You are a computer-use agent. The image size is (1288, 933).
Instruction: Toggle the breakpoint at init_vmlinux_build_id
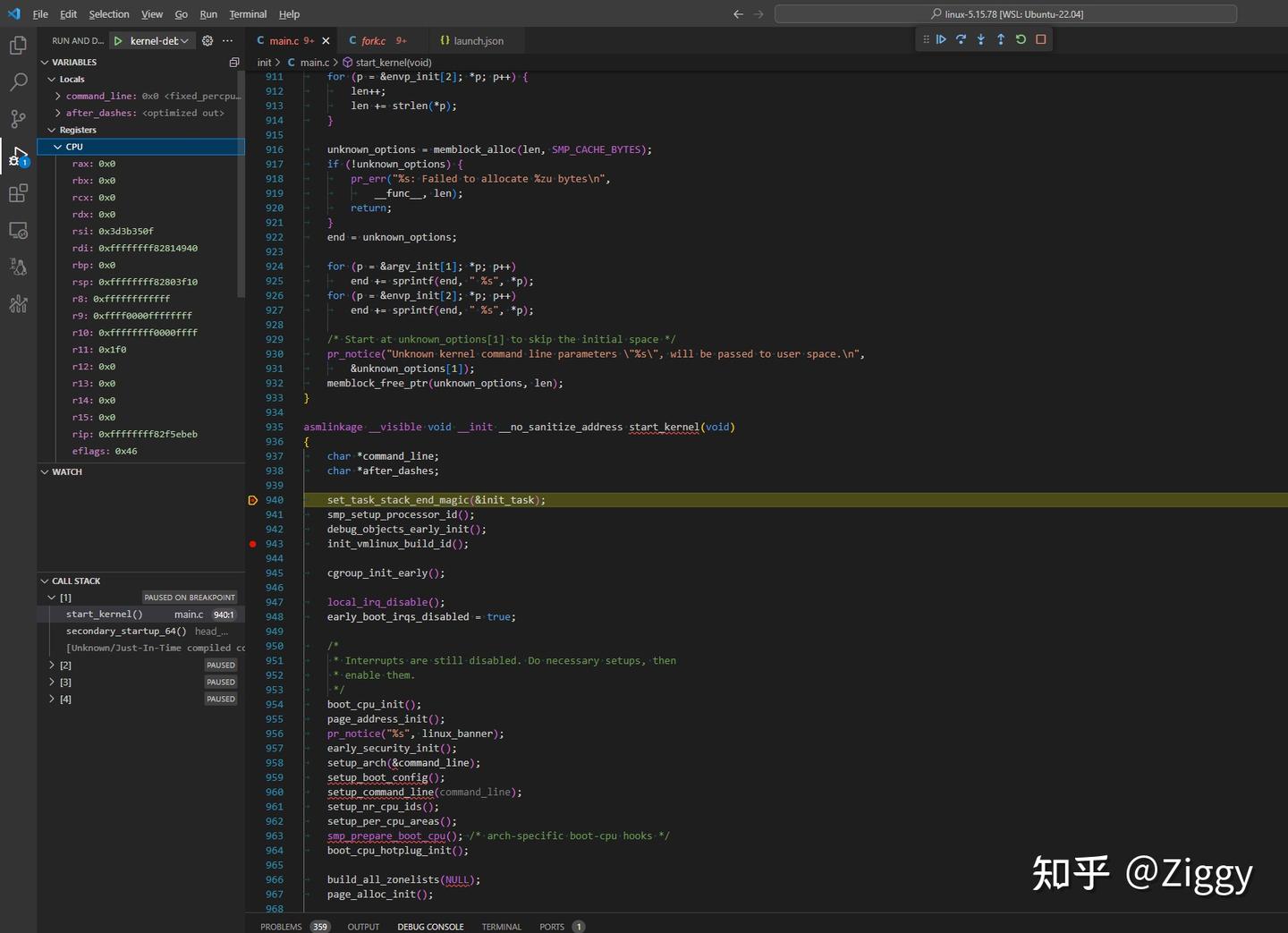pyautogui.click(x=252, y=544)
